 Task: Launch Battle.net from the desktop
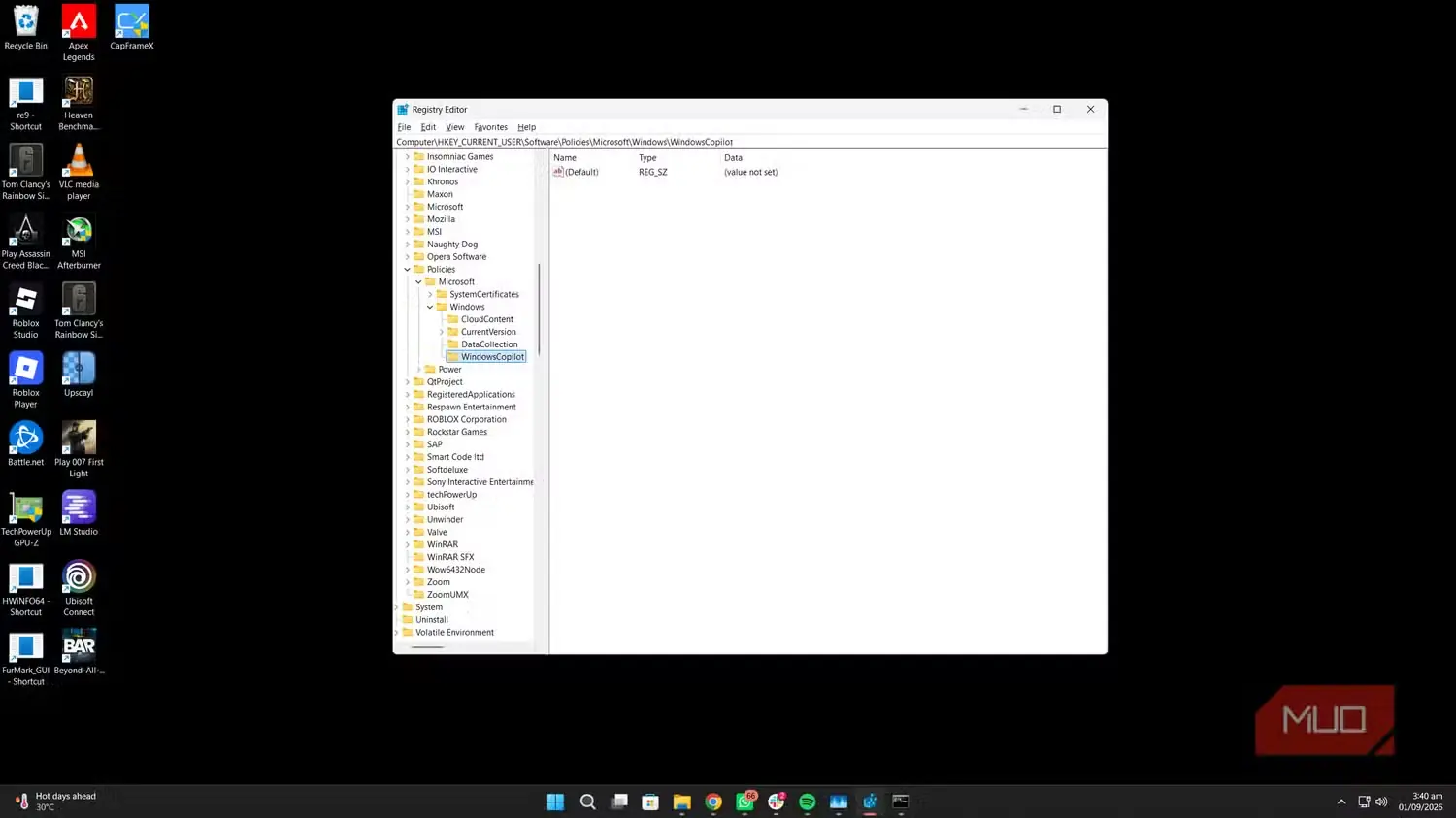(x=26, y=444)
